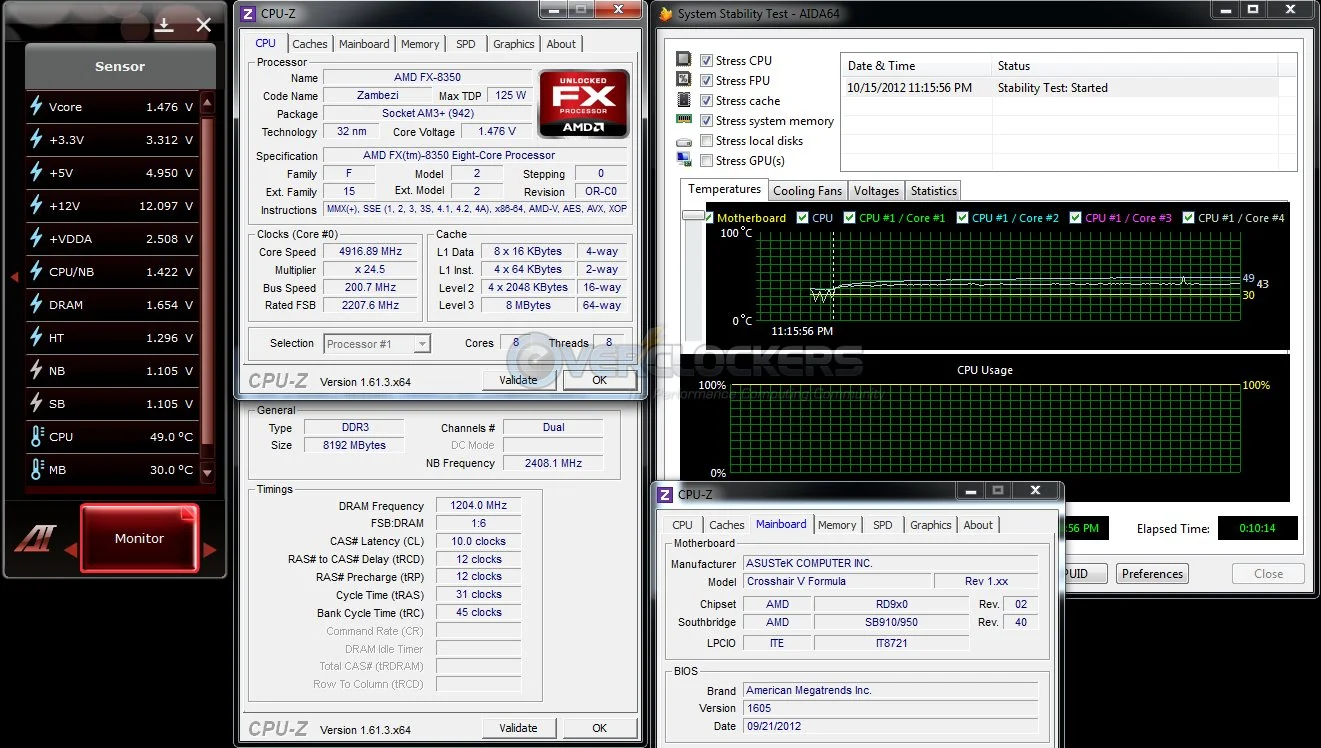The height and width of the screenshot is (748, 1321).
Task: Click the monitor icon beside Stress GPU(s)
Action: coord(684,160)
